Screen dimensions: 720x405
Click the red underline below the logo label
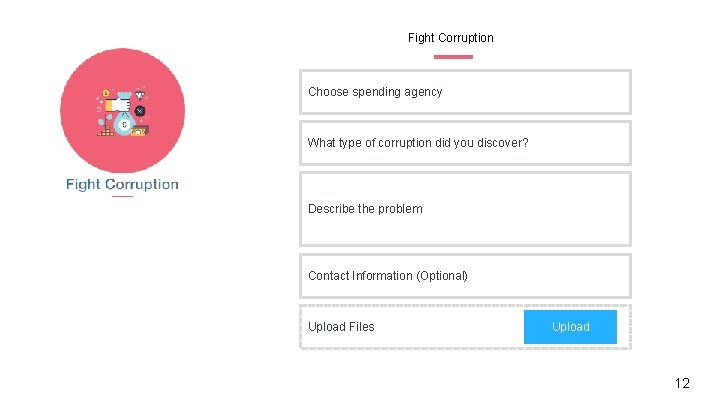point(122,196)
